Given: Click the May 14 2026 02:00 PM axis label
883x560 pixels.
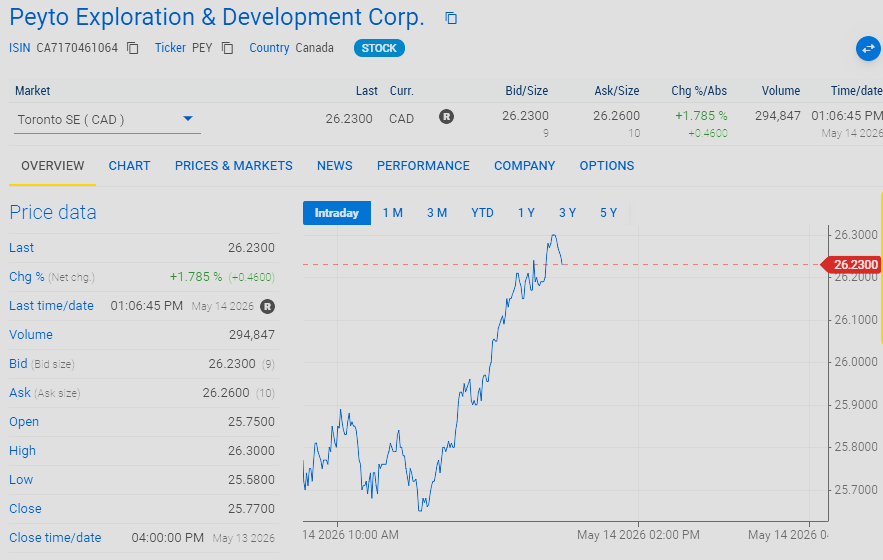Looking at the screenshot, I should coord(638,535).
